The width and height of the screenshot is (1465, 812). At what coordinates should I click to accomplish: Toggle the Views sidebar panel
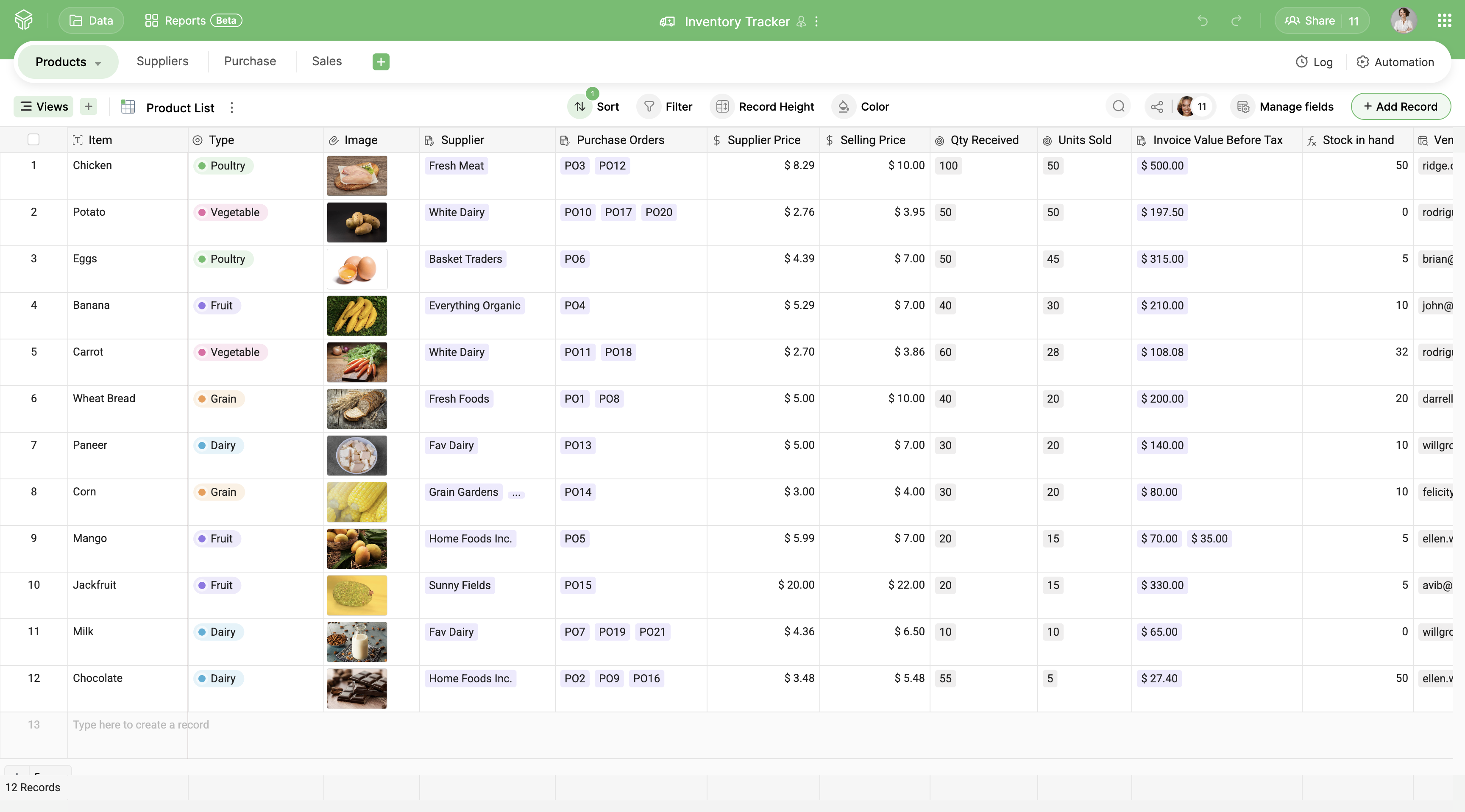[x=44, y=106]
